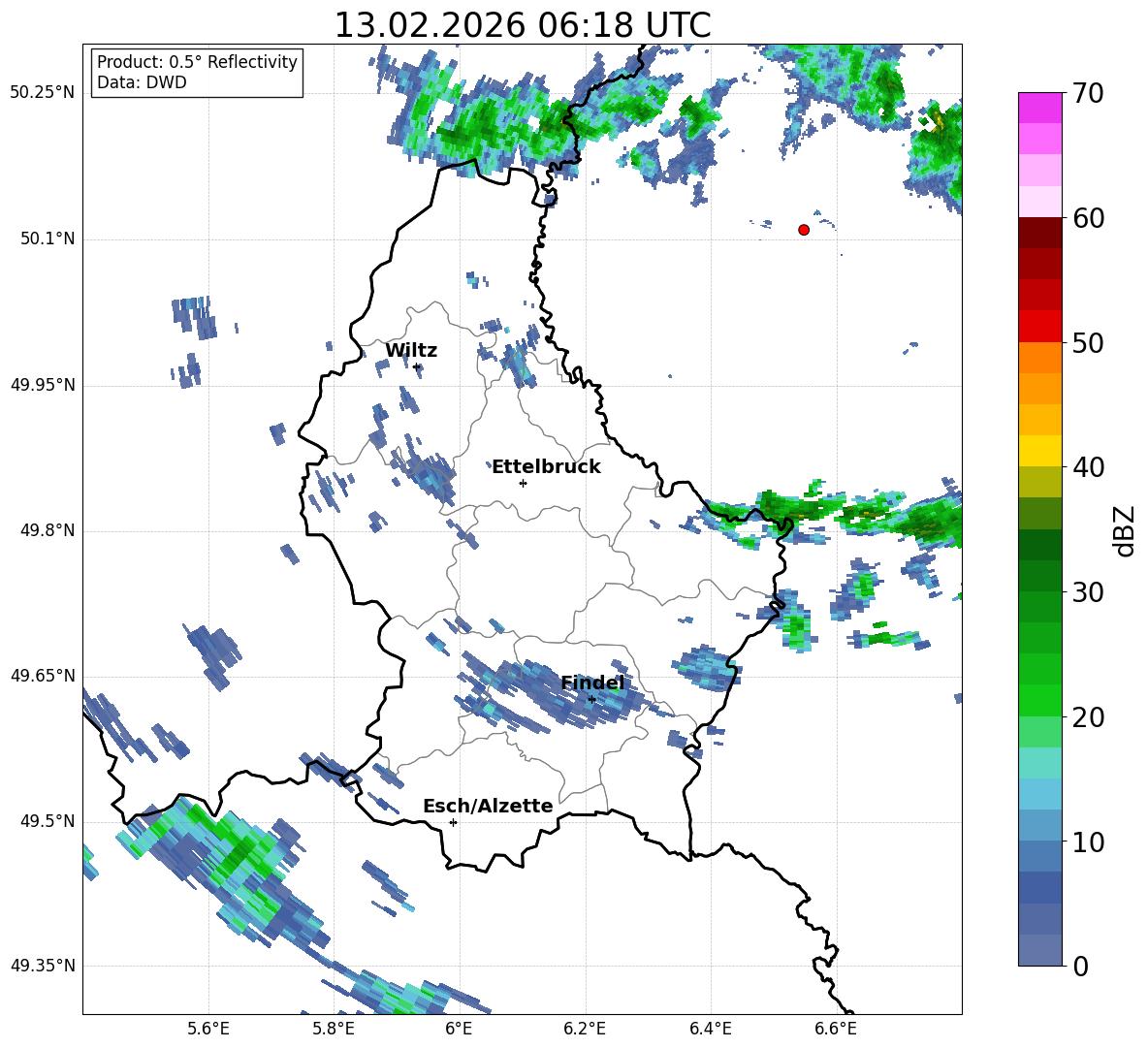The height and width of the screenshot is (1048, 1148).
Task: Click the 49.65°N latitude label
Action: pos(44,676)
